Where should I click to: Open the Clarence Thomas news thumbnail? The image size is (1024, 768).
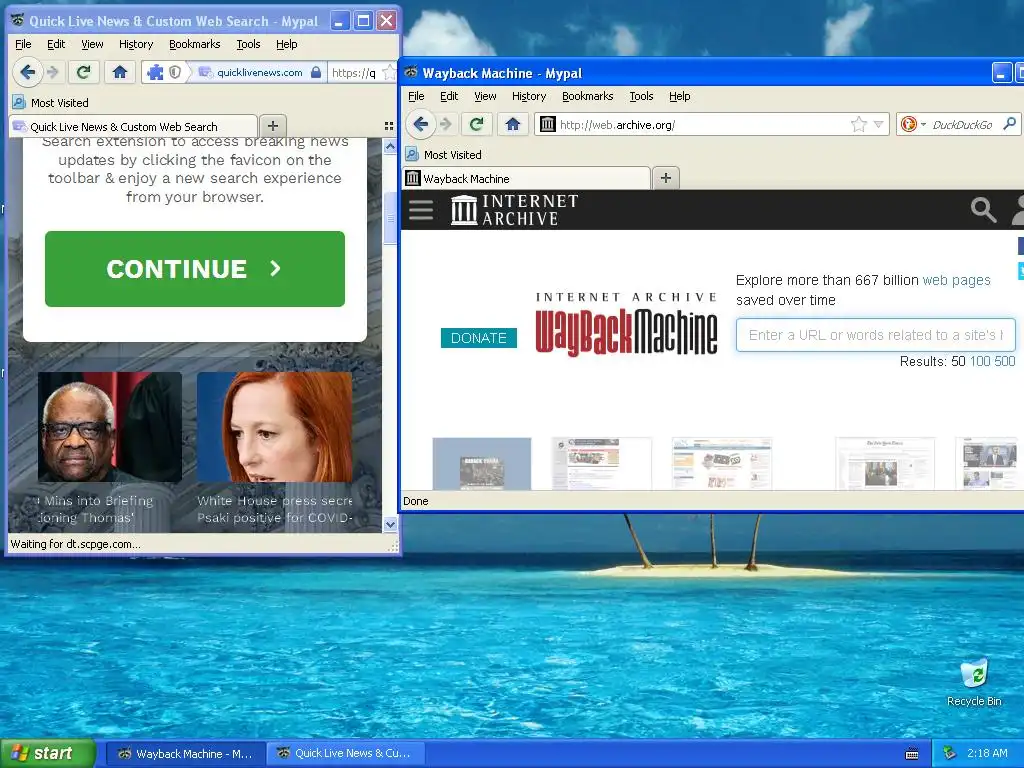(110, 427)
